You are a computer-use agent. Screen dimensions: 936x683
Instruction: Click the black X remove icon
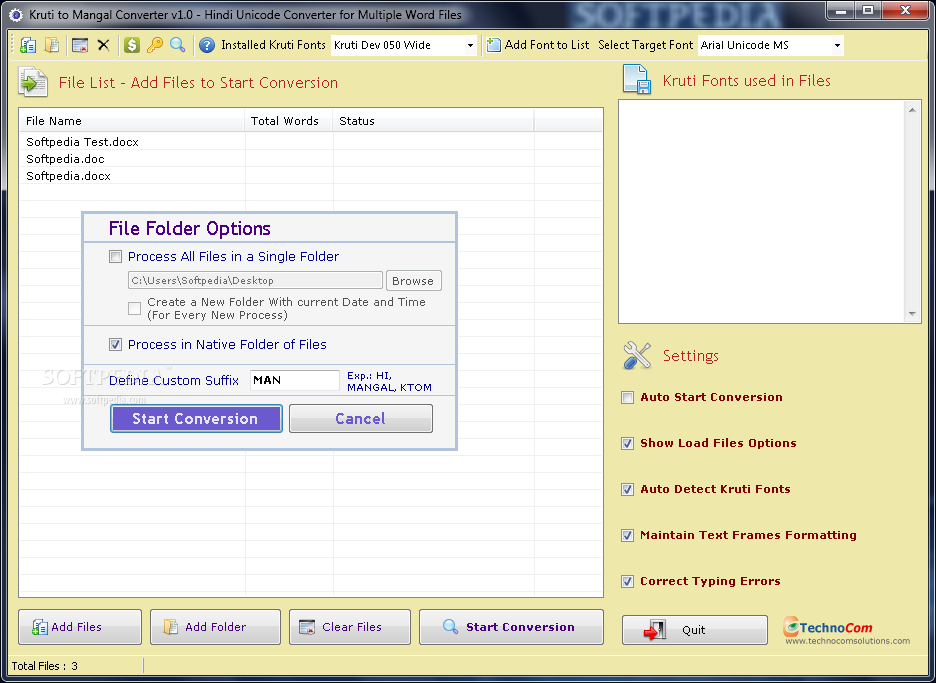click(103, 45)
